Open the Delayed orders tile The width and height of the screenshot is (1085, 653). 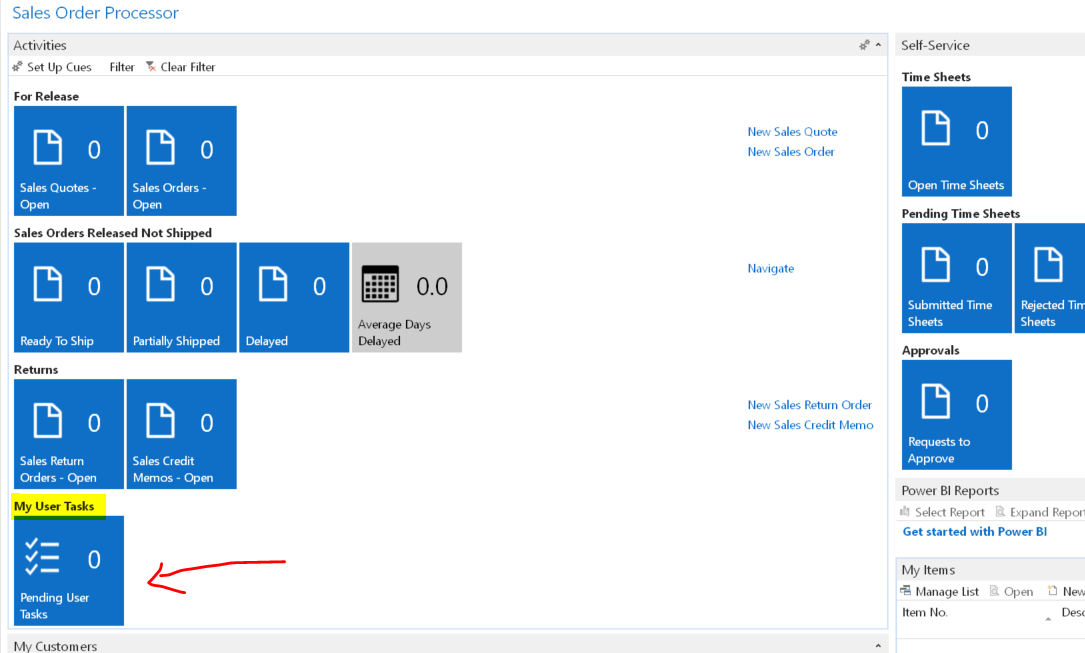coord(294,297)
